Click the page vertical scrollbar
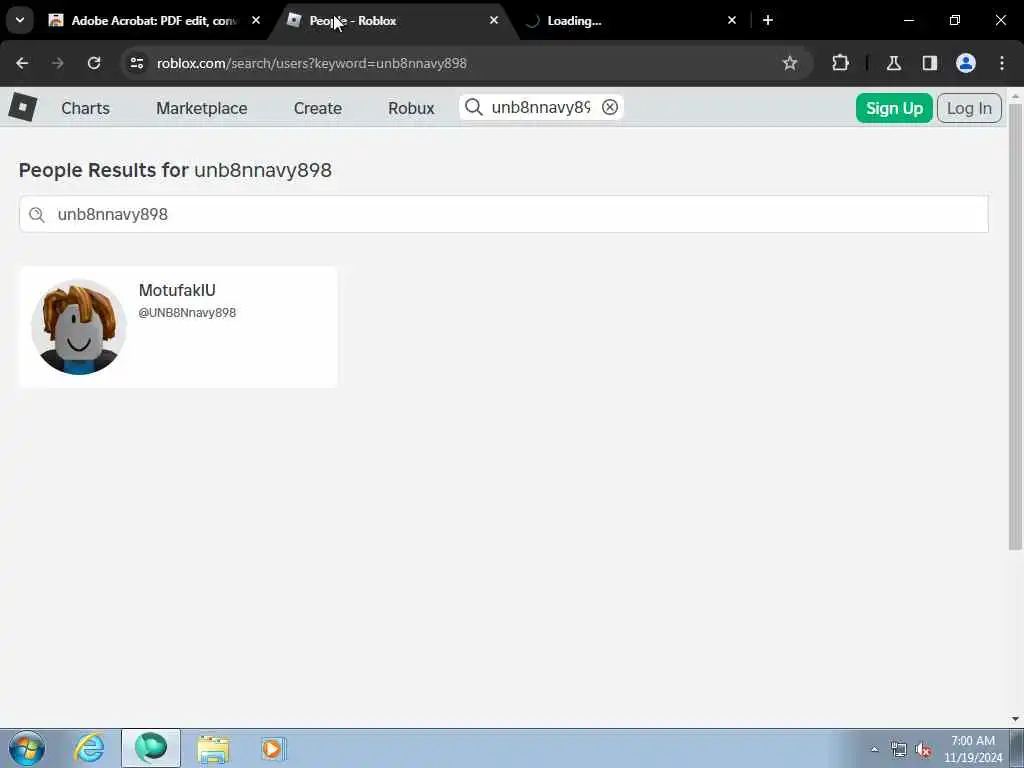This screenshot has height=768, width=1024. coord(1015,327)
